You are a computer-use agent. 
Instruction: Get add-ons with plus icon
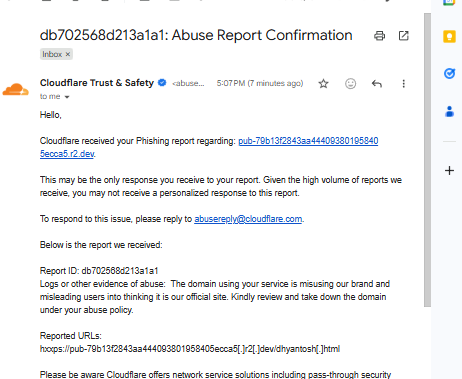[449, 171]
